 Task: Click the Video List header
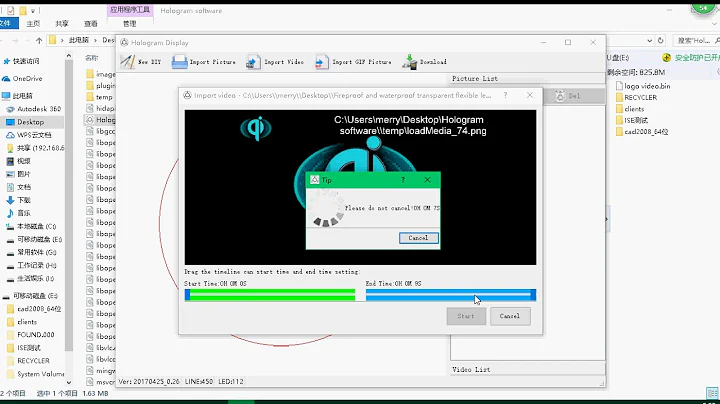point(471,369)
